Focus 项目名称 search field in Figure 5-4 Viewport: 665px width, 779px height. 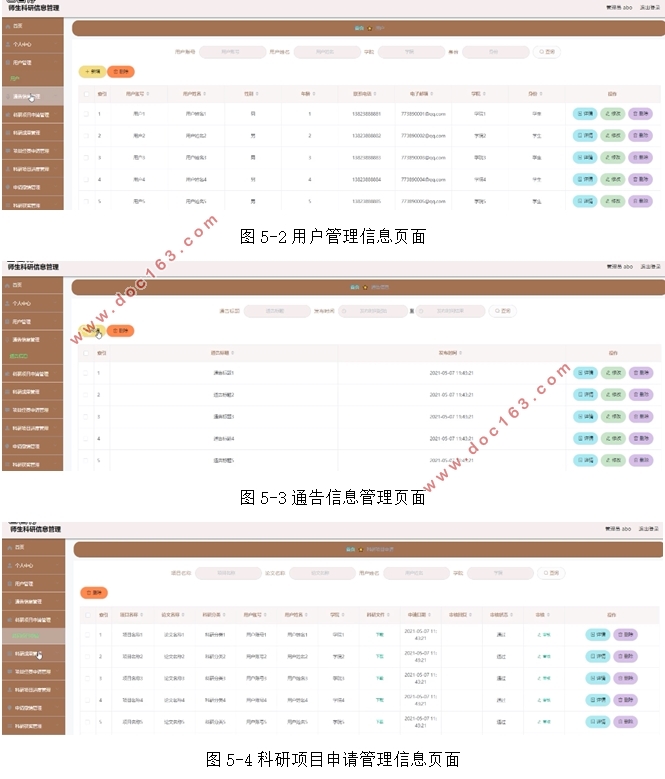228,573
